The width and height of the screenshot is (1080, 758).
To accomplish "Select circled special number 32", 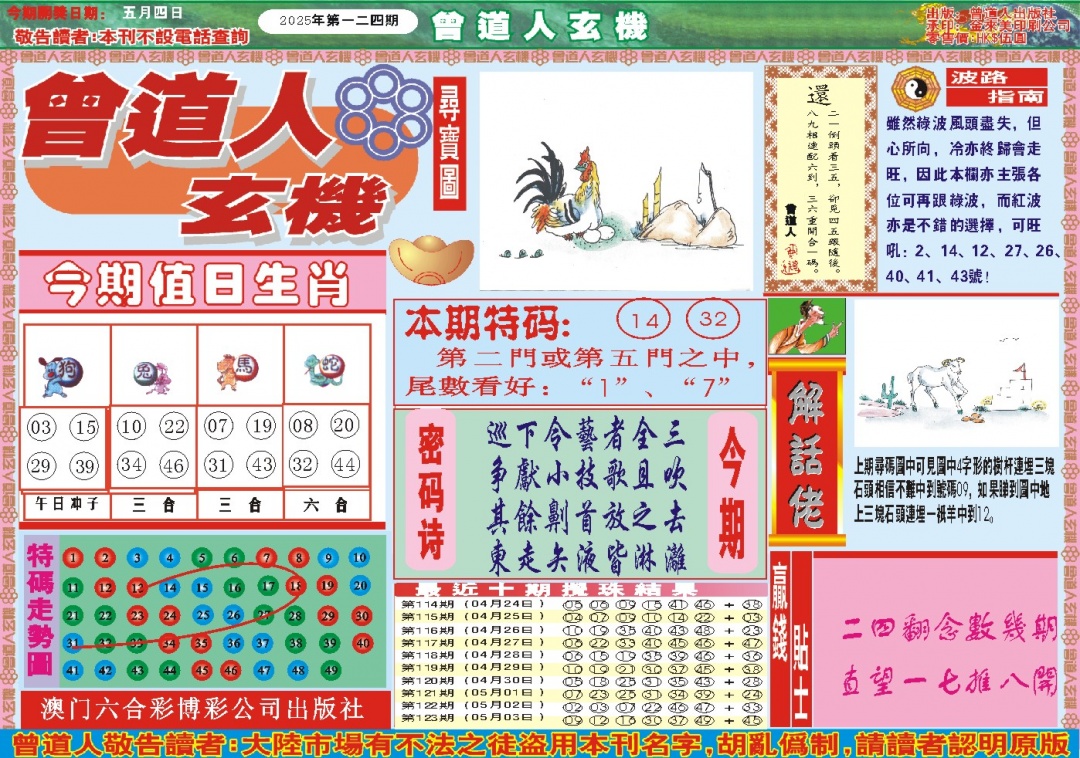I will (713, 320).
